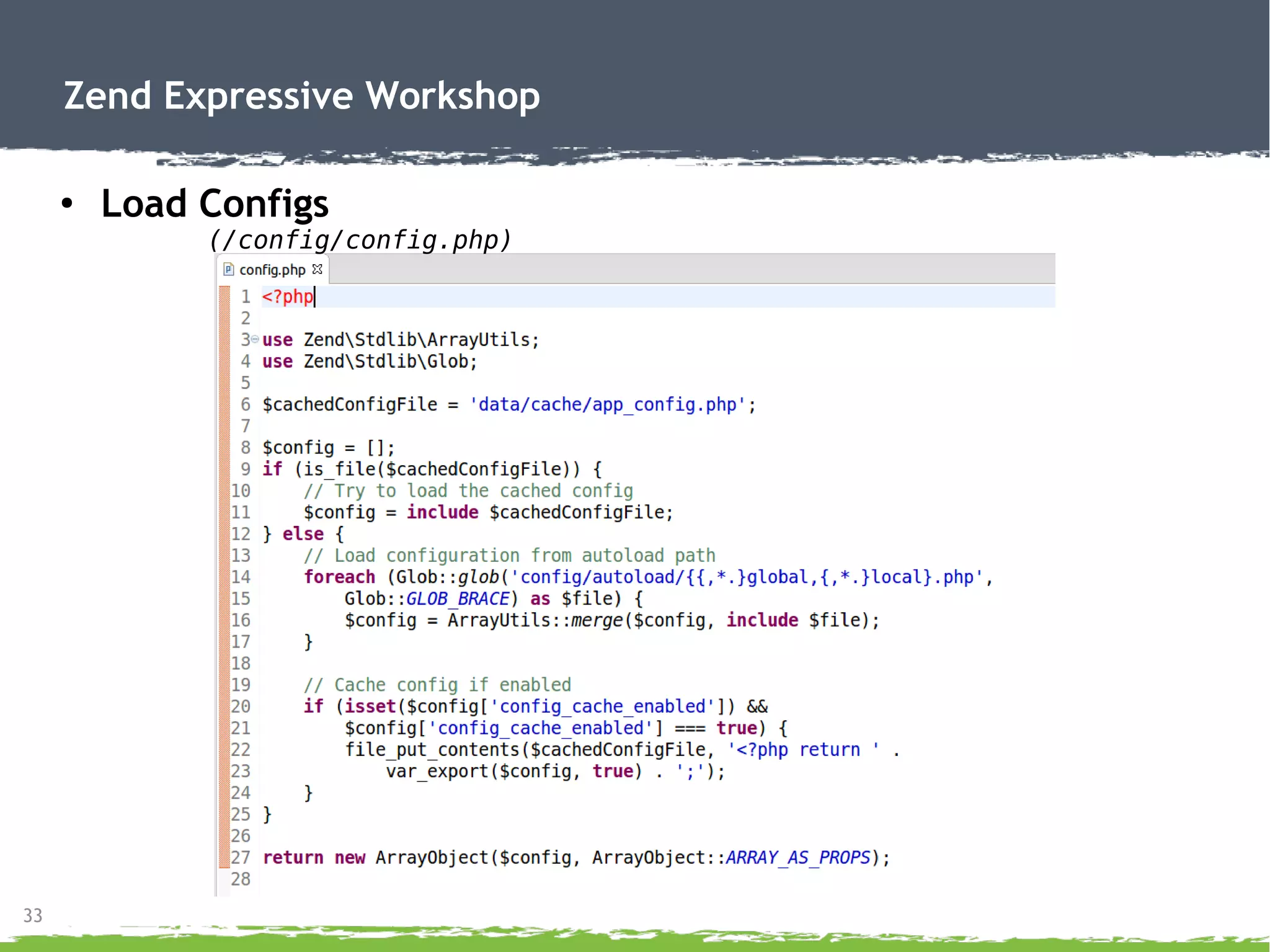Click 'Zend\Stdlib\Glob;' on line 4
The image size is (1270, 952).
point(390,362)
